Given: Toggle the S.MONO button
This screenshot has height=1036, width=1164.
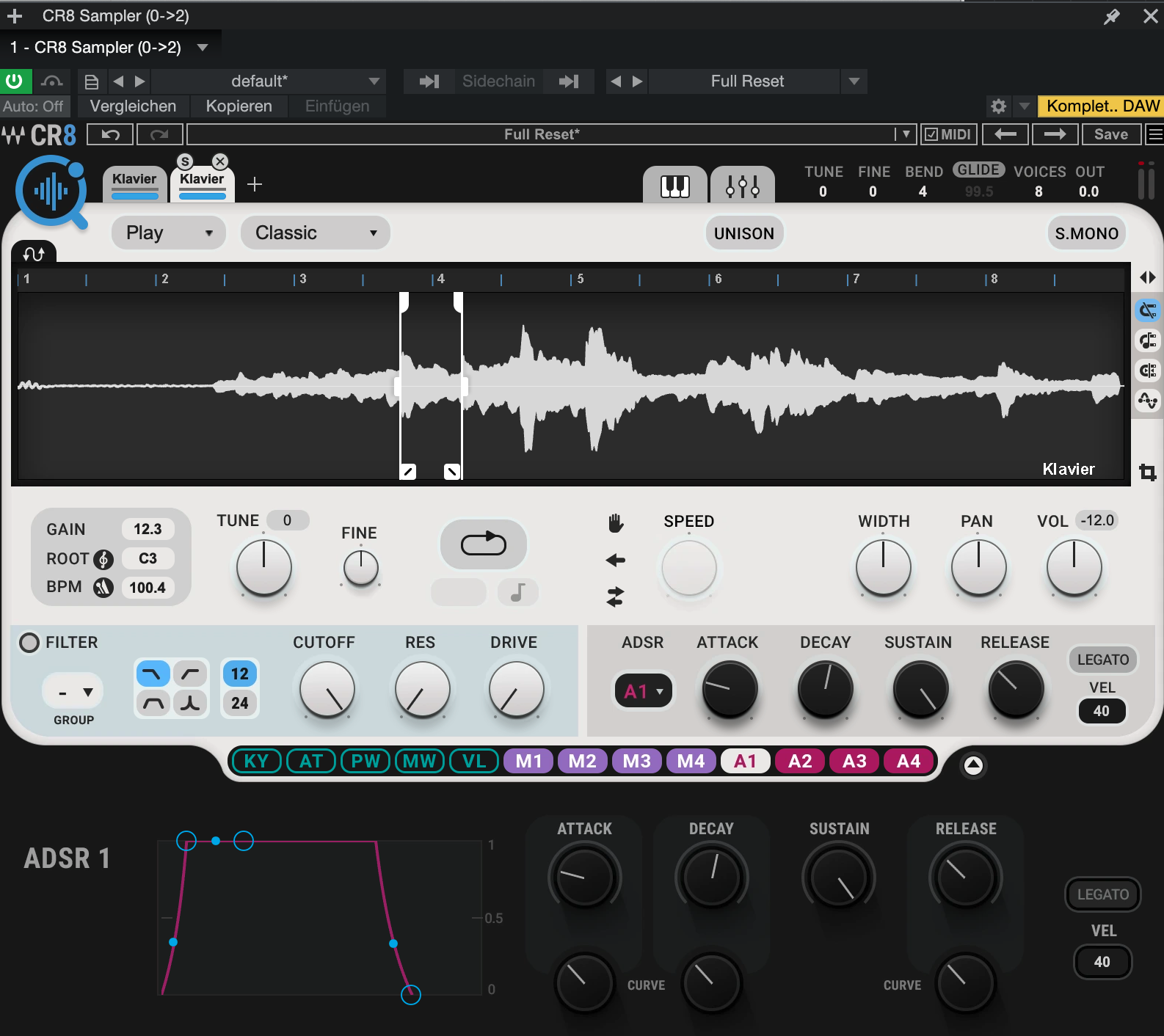Looking at the screenshot, I should [1086, 233].
